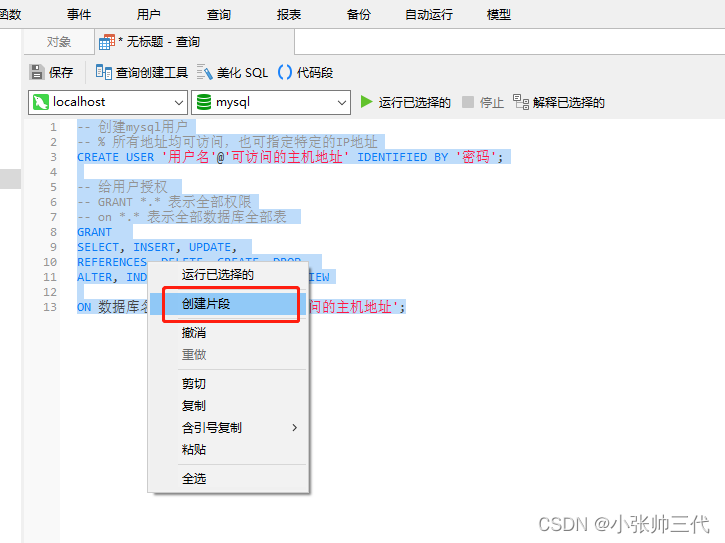Viewport: 725px width, 543px height.
Task: Select 粘贴 in the context menu
Action: pyautogui.click(x=228, y=450)
